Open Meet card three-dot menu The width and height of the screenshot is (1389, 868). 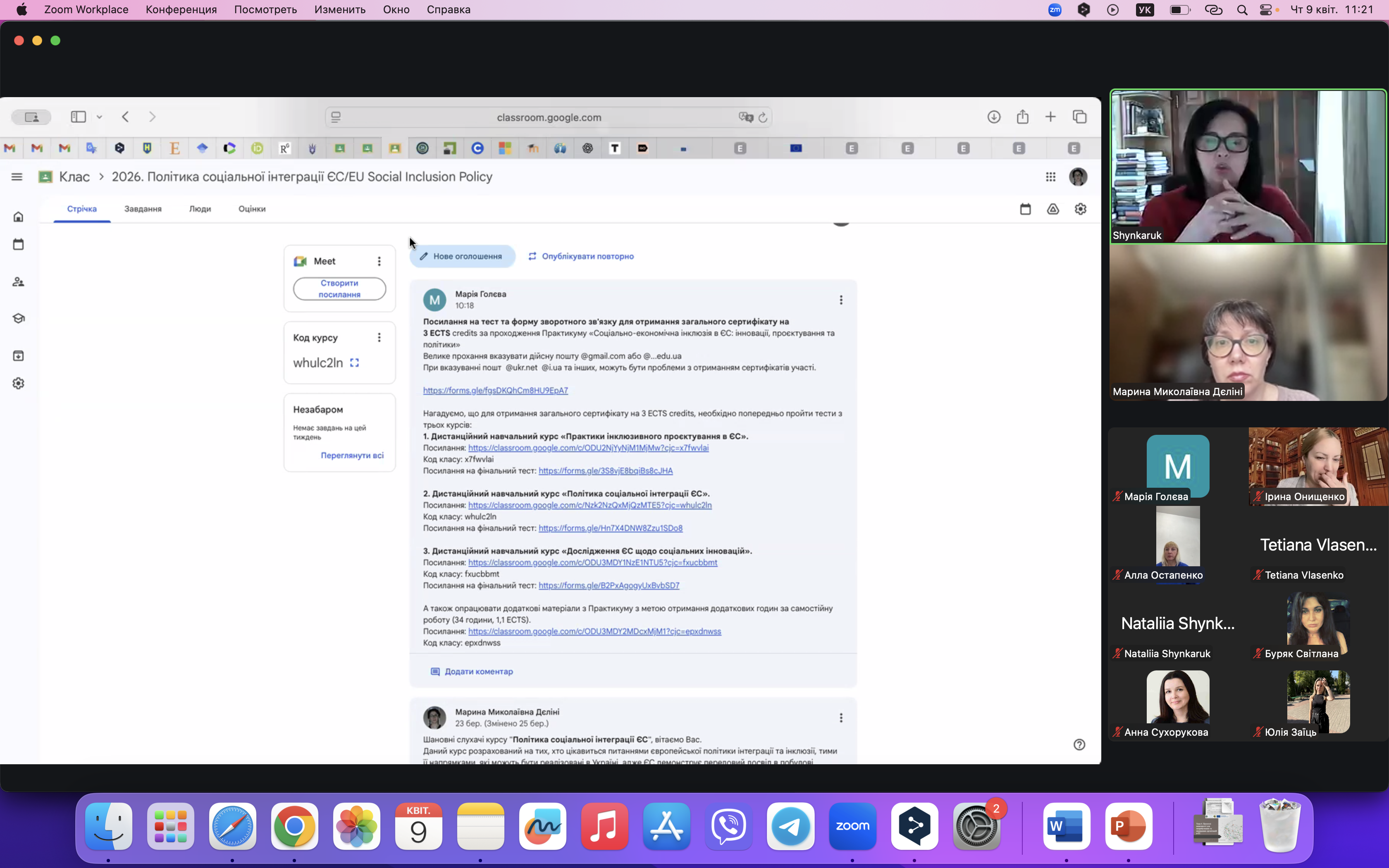point(379,261)
